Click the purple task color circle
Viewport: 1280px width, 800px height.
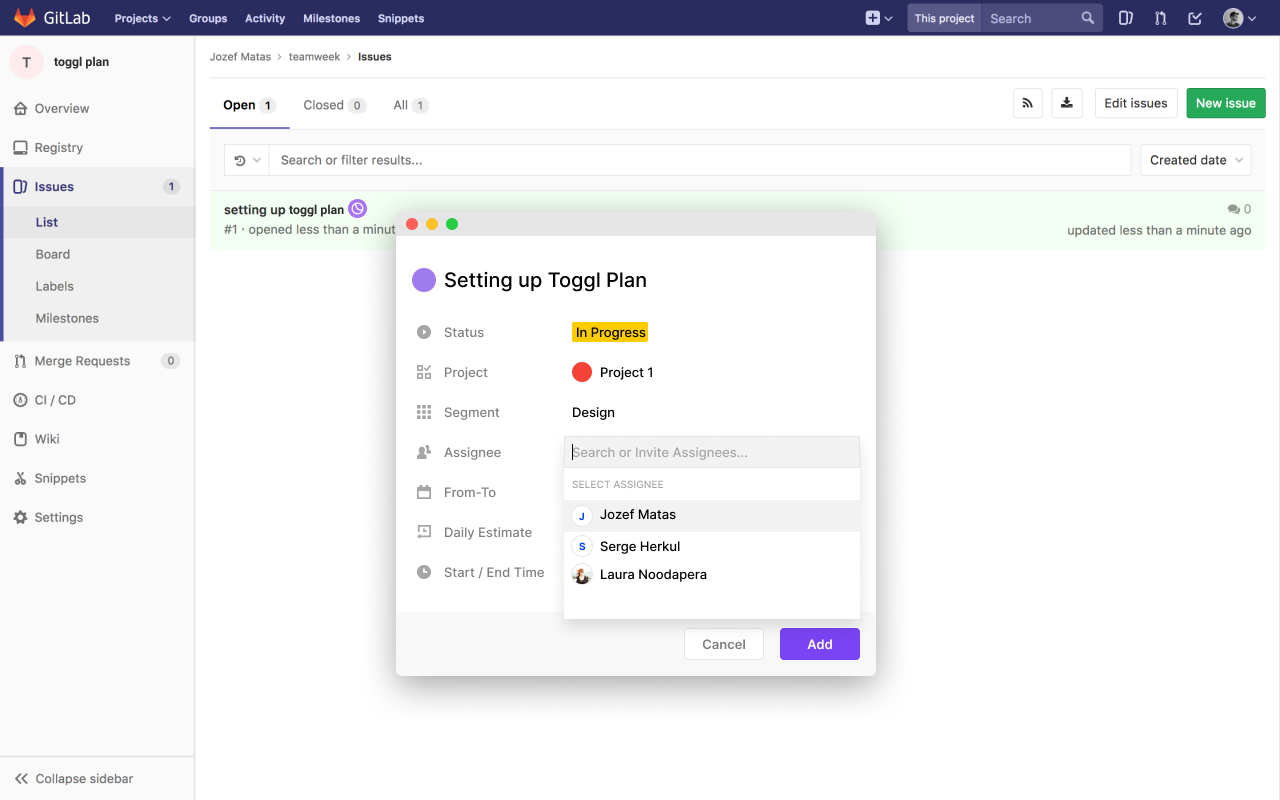tap(424, 280)
